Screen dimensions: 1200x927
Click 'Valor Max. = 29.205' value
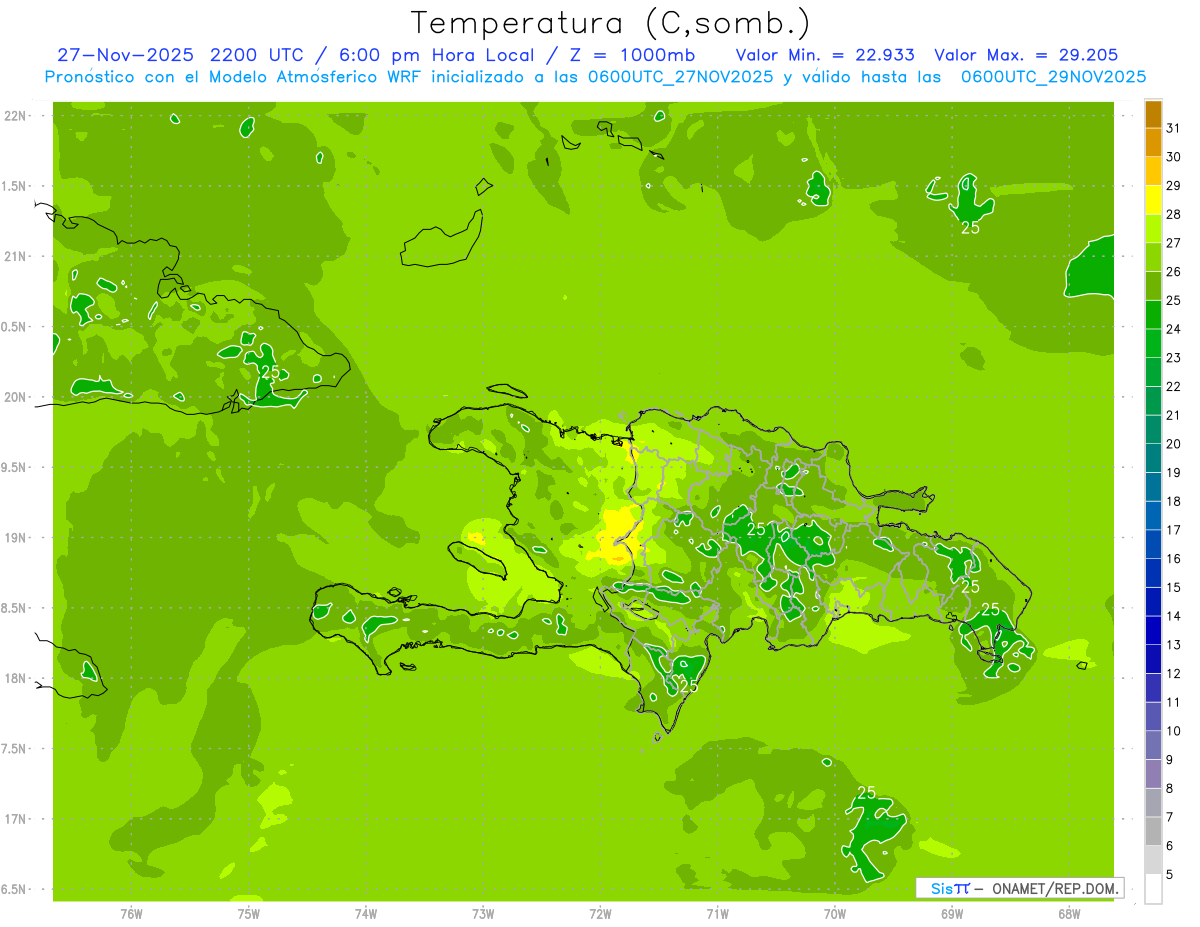[x=1026, y=55]
